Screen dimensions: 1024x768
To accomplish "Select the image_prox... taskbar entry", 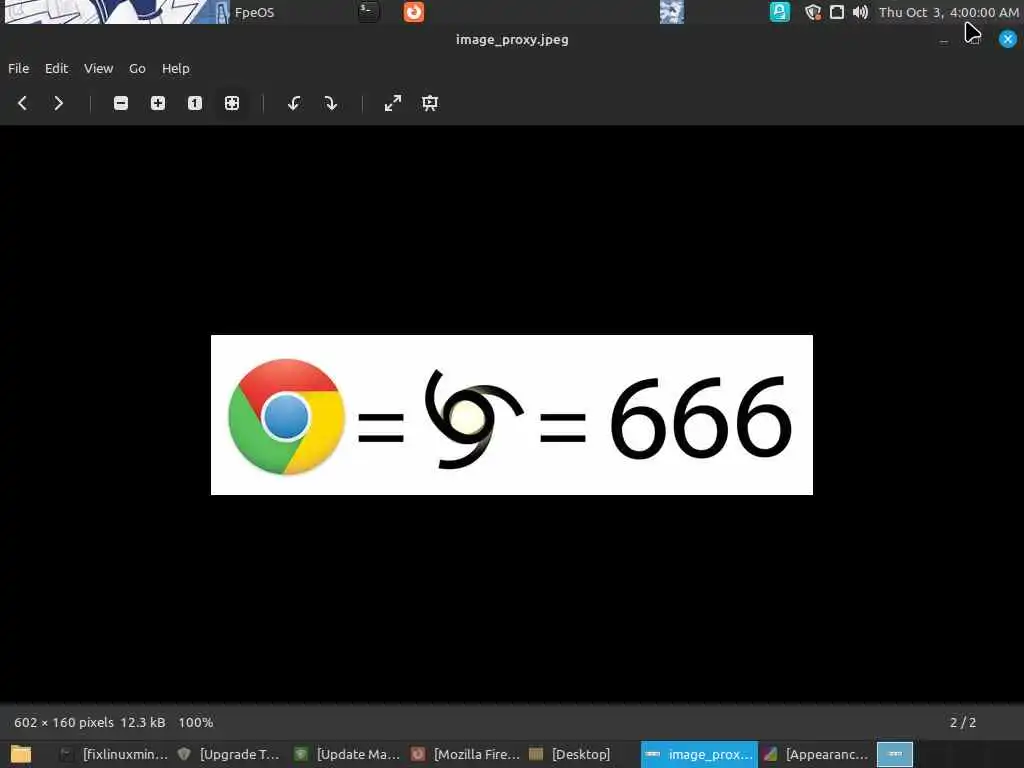I will tap(699, 754).
